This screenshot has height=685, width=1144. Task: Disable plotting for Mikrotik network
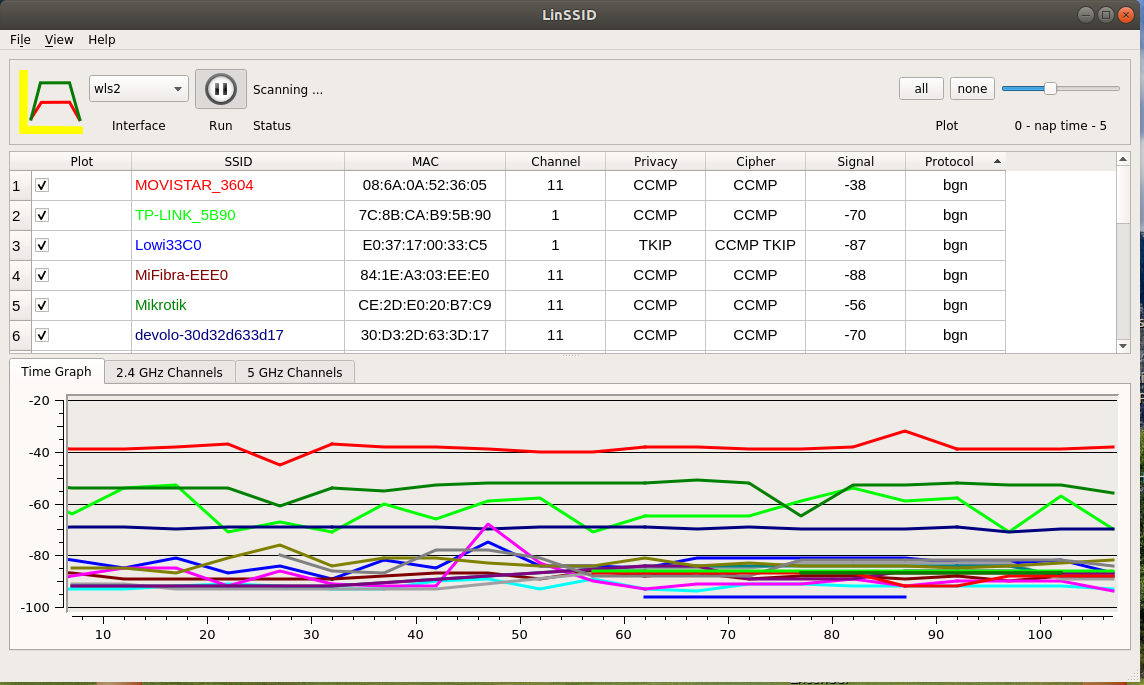click(42, 305)
